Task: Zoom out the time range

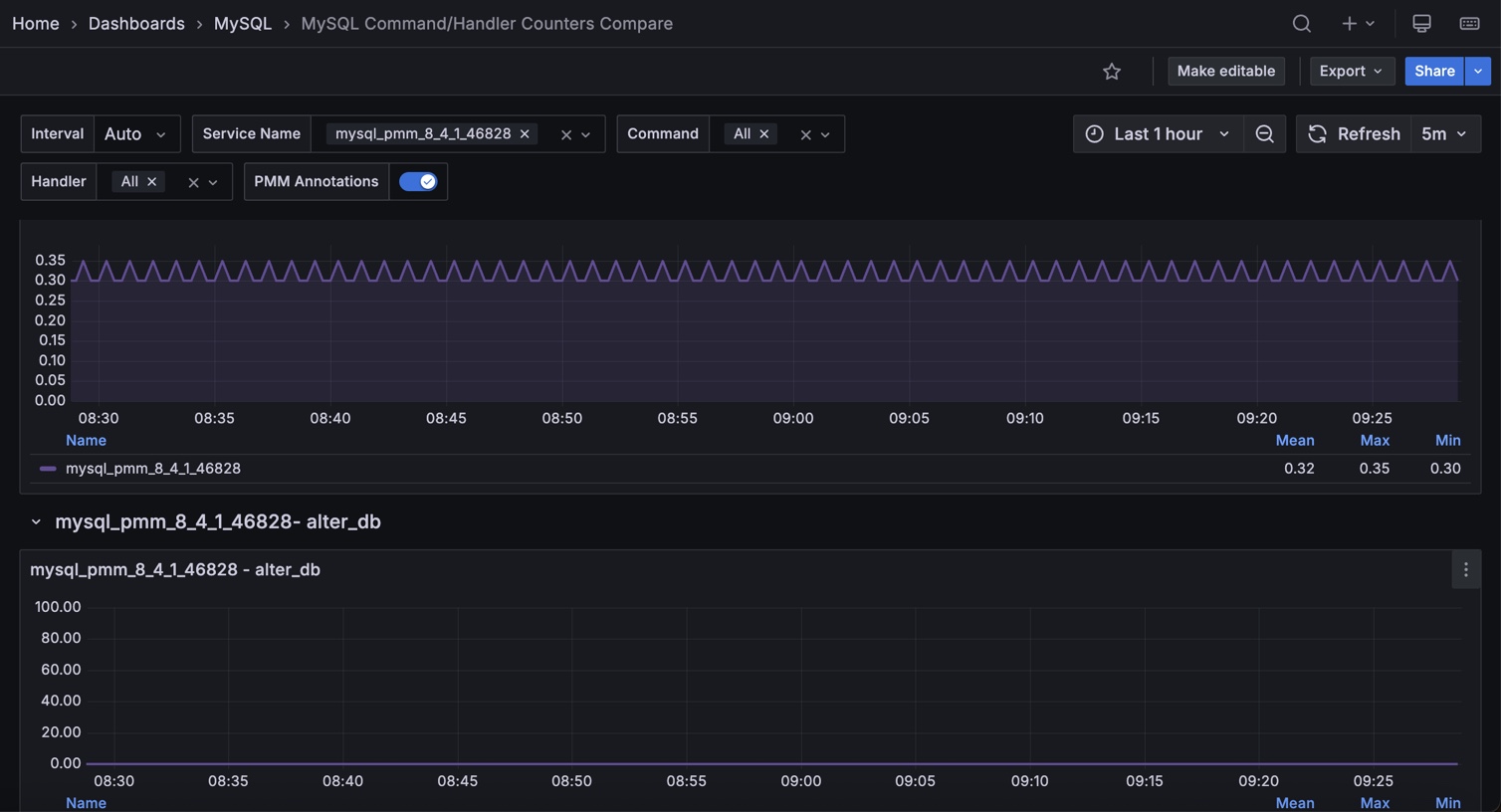Action: (1264, 133)
